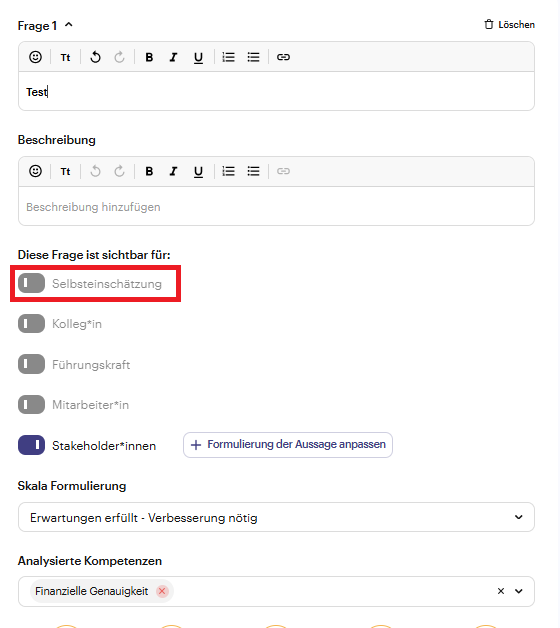Enable Selbsteinschätzung visibility toggle
The image size is (560, 628).
pyautogui.click(x=31, y=283)
